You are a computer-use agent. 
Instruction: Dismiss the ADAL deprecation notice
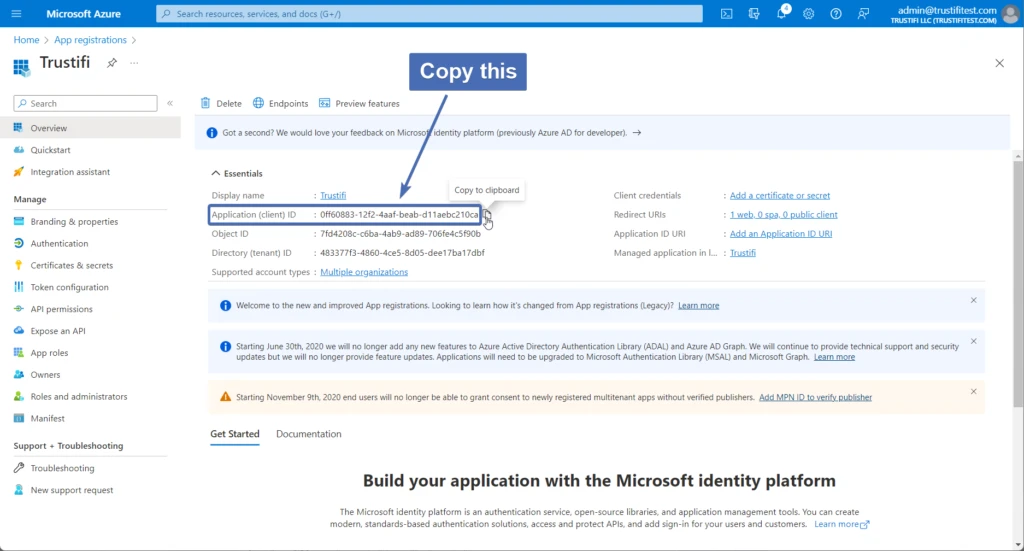pyautogui.click(x=973, y=341)
